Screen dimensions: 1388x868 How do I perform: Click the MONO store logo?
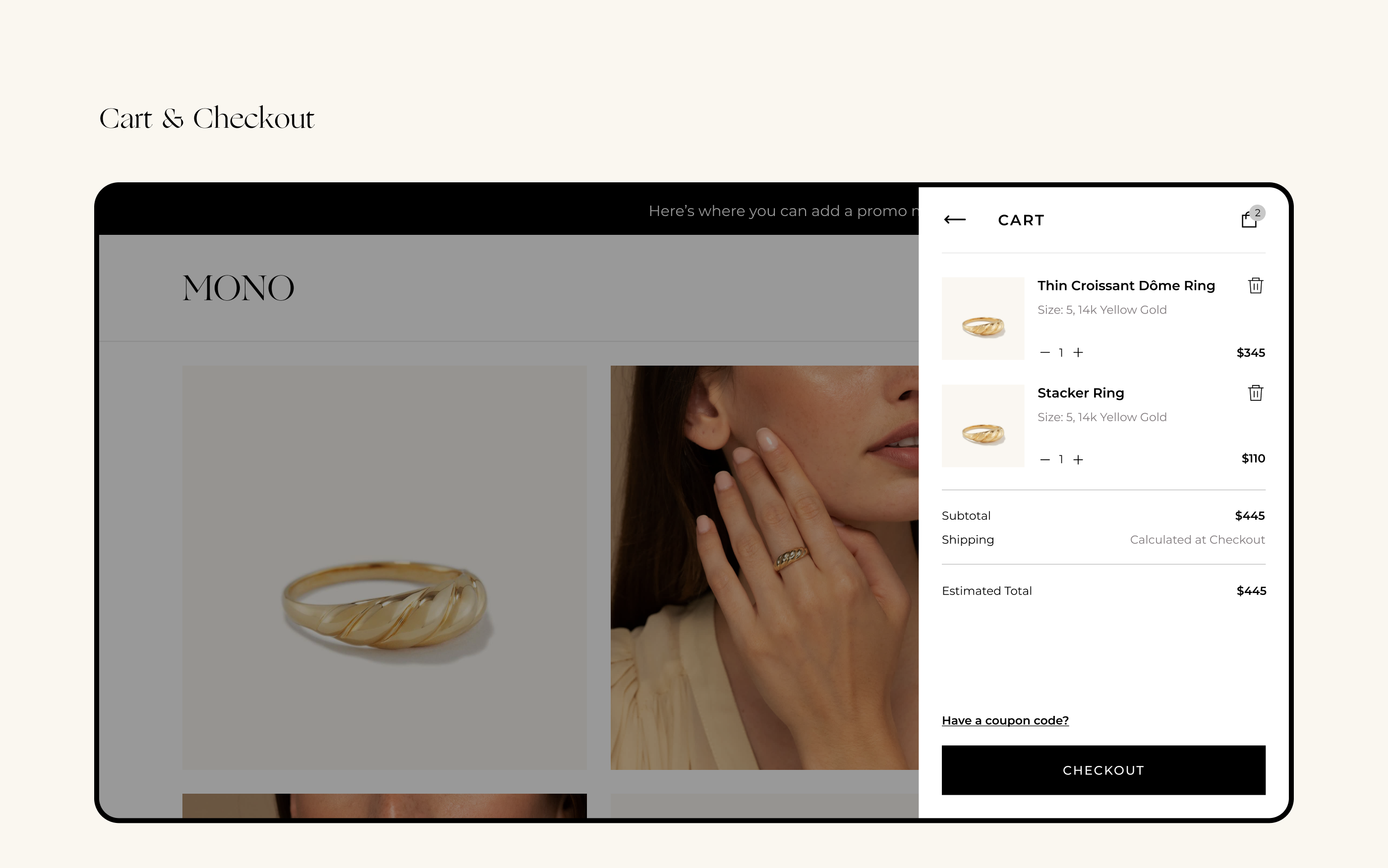[x=238, y=288]
